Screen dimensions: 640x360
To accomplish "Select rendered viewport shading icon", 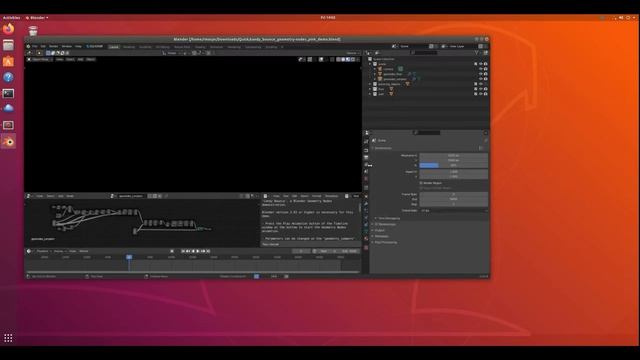I will [x=353, y=59].
